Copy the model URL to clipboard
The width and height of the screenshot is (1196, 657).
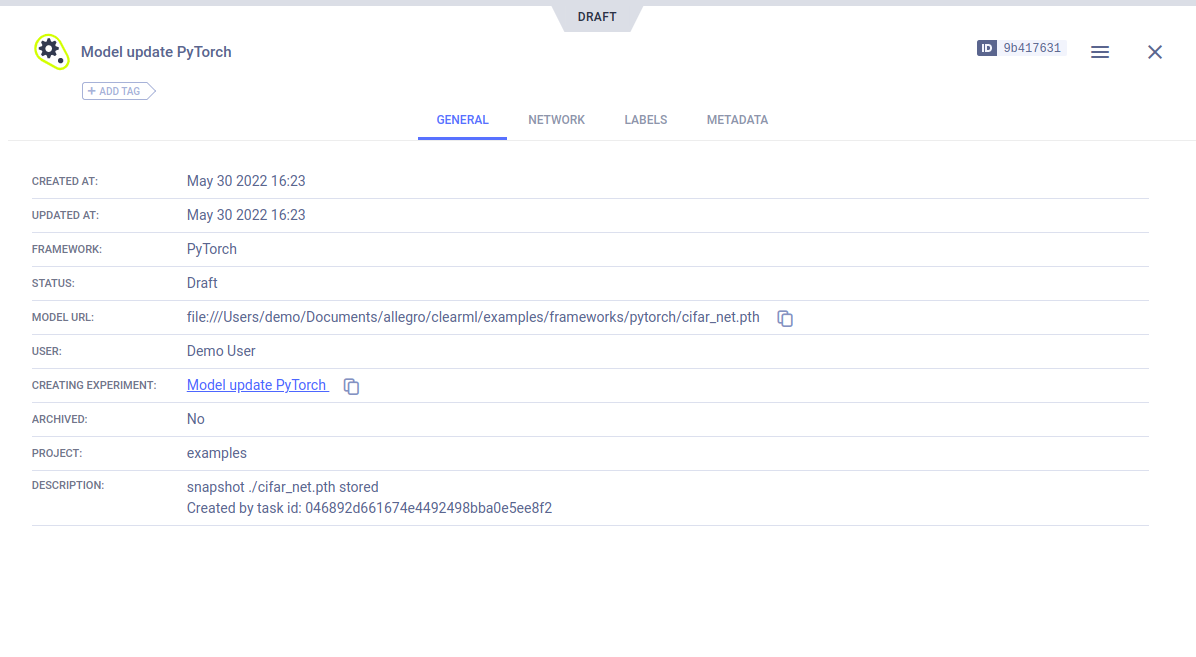tap(785, 318)
